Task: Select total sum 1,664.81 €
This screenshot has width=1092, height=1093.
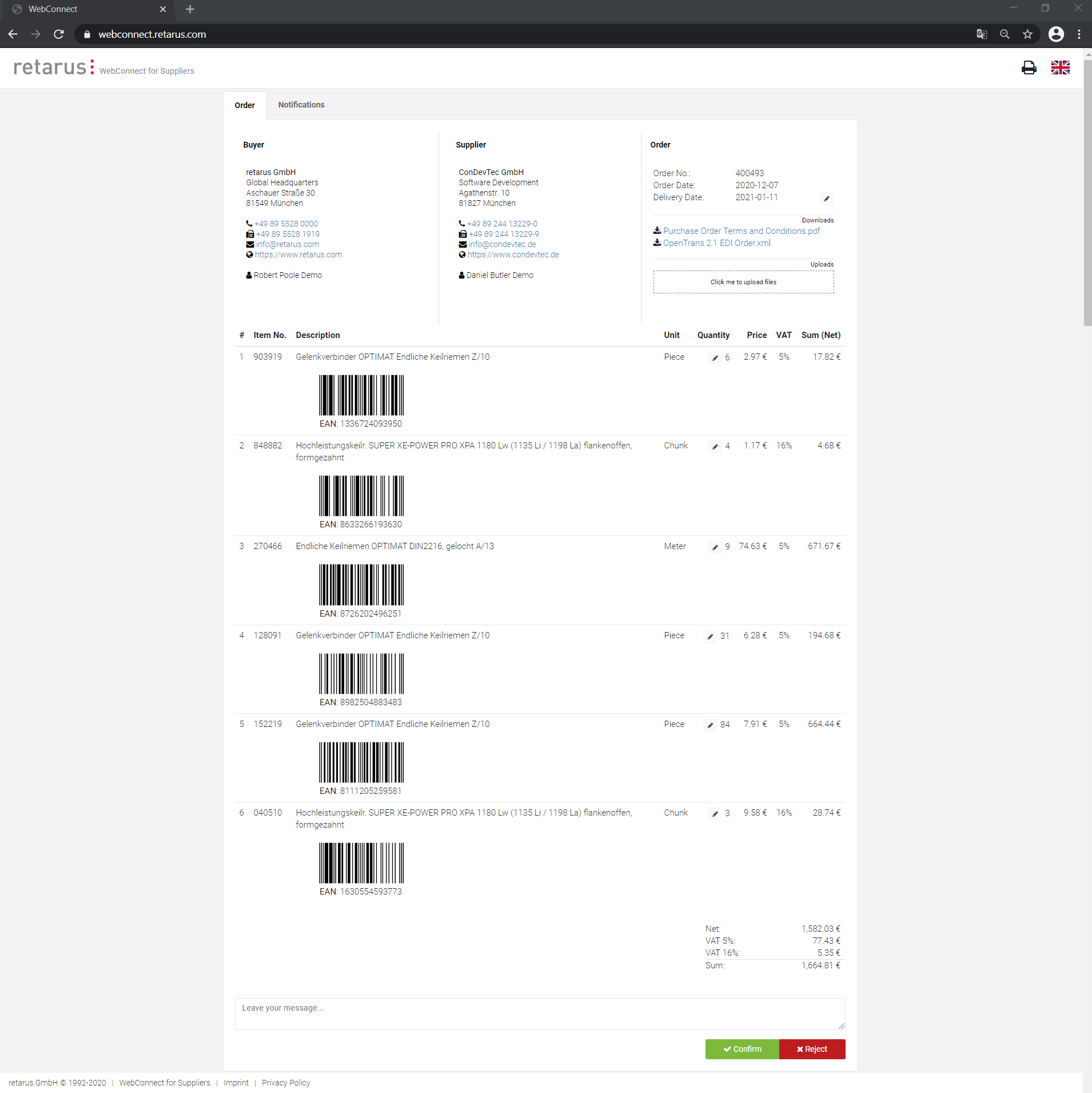Action: tap(820, 965)
